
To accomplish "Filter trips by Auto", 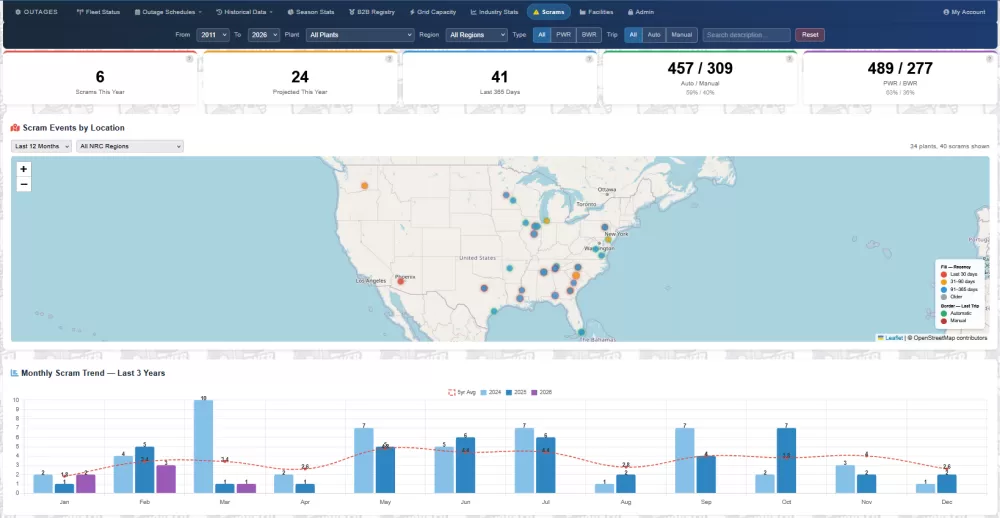I will 654,35.
